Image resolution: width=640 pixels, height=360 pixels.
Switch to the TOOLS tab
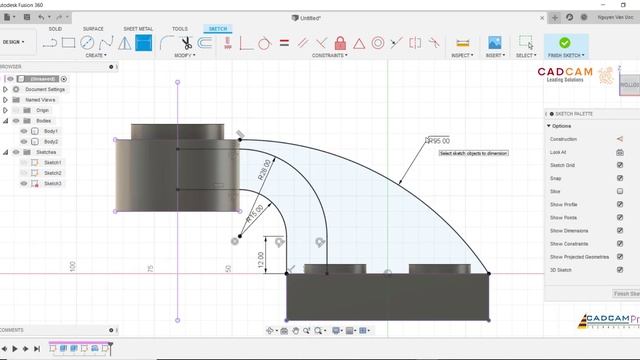pyautogui.click(x=180, y=29)
